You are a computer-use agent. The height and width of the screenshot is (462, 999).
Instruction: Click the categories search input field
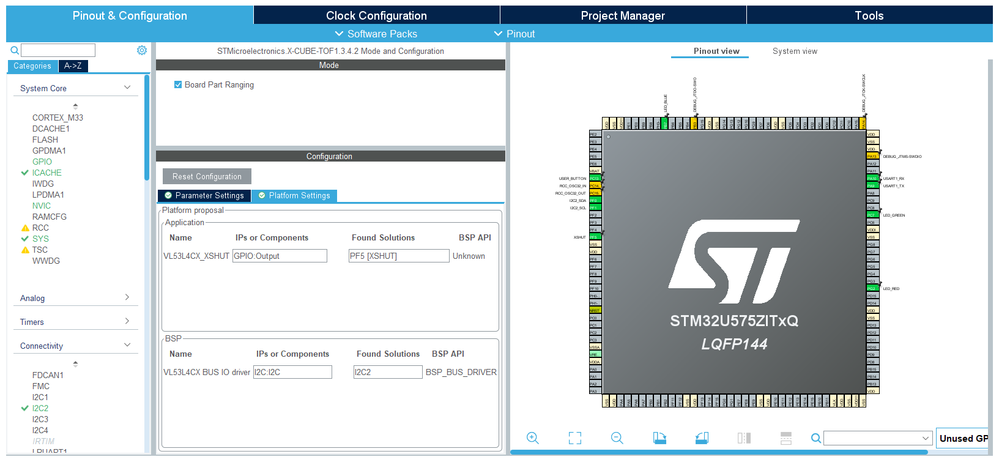click(58, 50)
